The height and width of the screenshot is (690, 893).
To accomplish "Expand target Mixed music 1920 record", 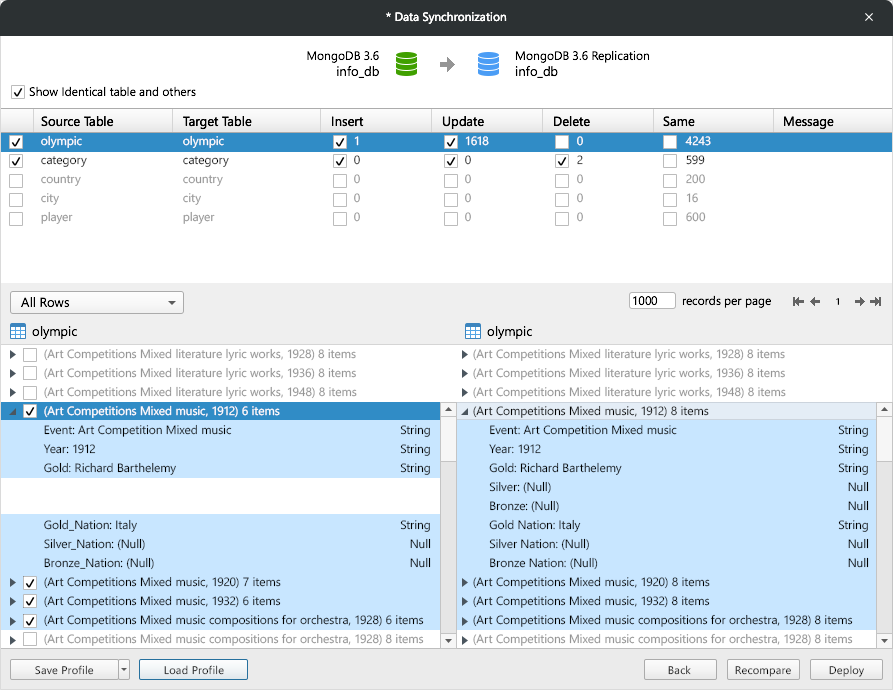I will pyautogui.click(x=465, y=582).
